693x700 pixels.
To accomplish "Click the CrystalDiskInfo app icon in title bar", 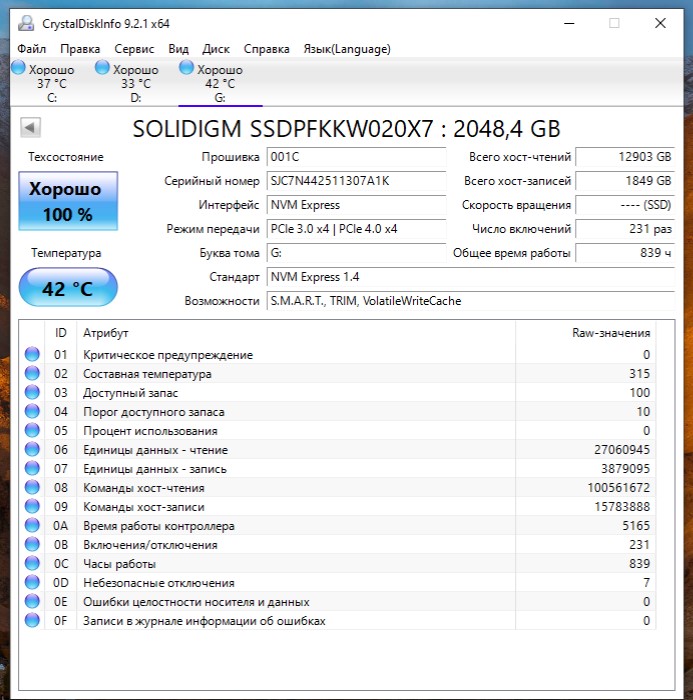I will click(26, 23).
